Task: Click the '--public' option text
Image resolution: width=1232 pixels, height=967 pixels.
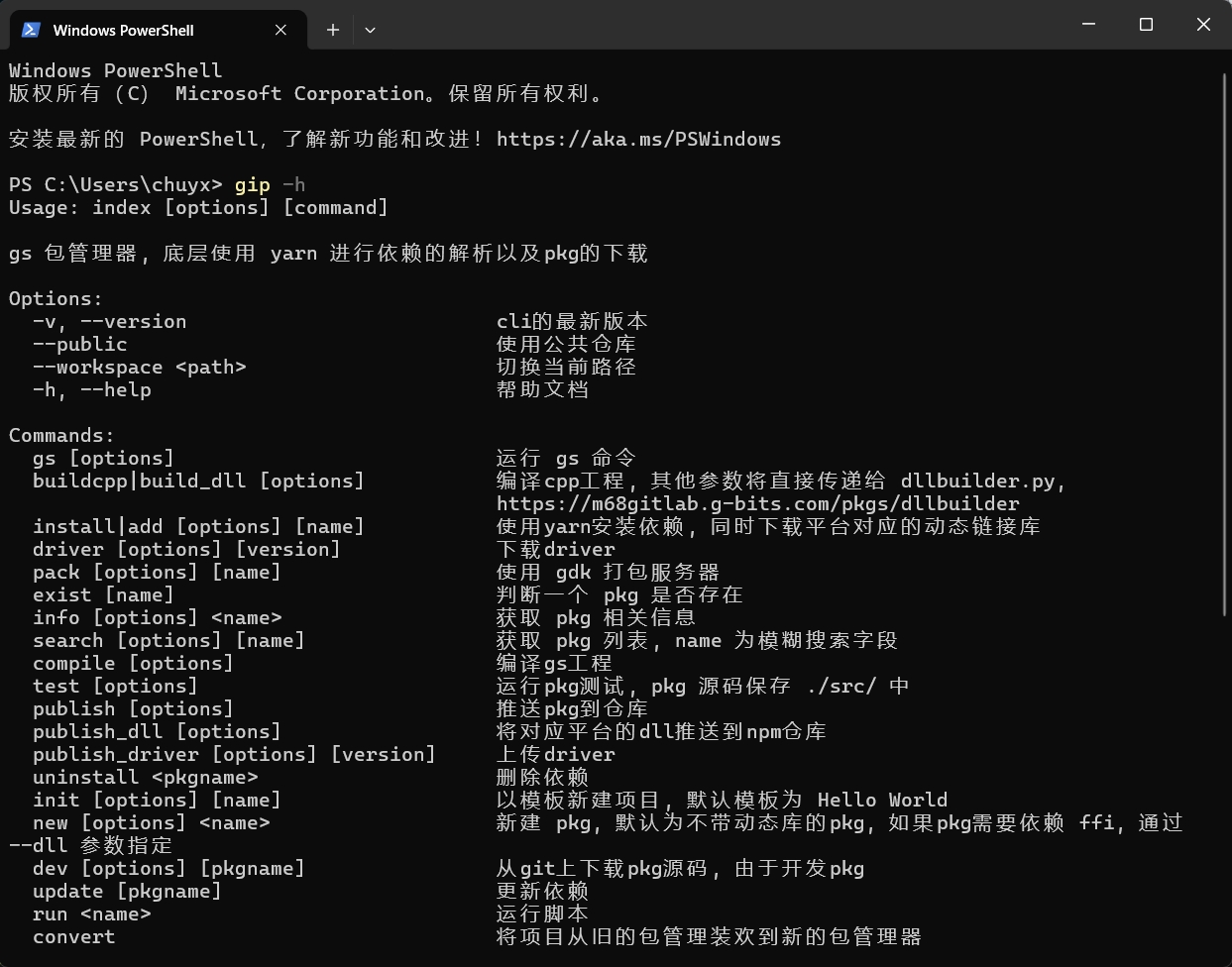Action: (79, 345)
